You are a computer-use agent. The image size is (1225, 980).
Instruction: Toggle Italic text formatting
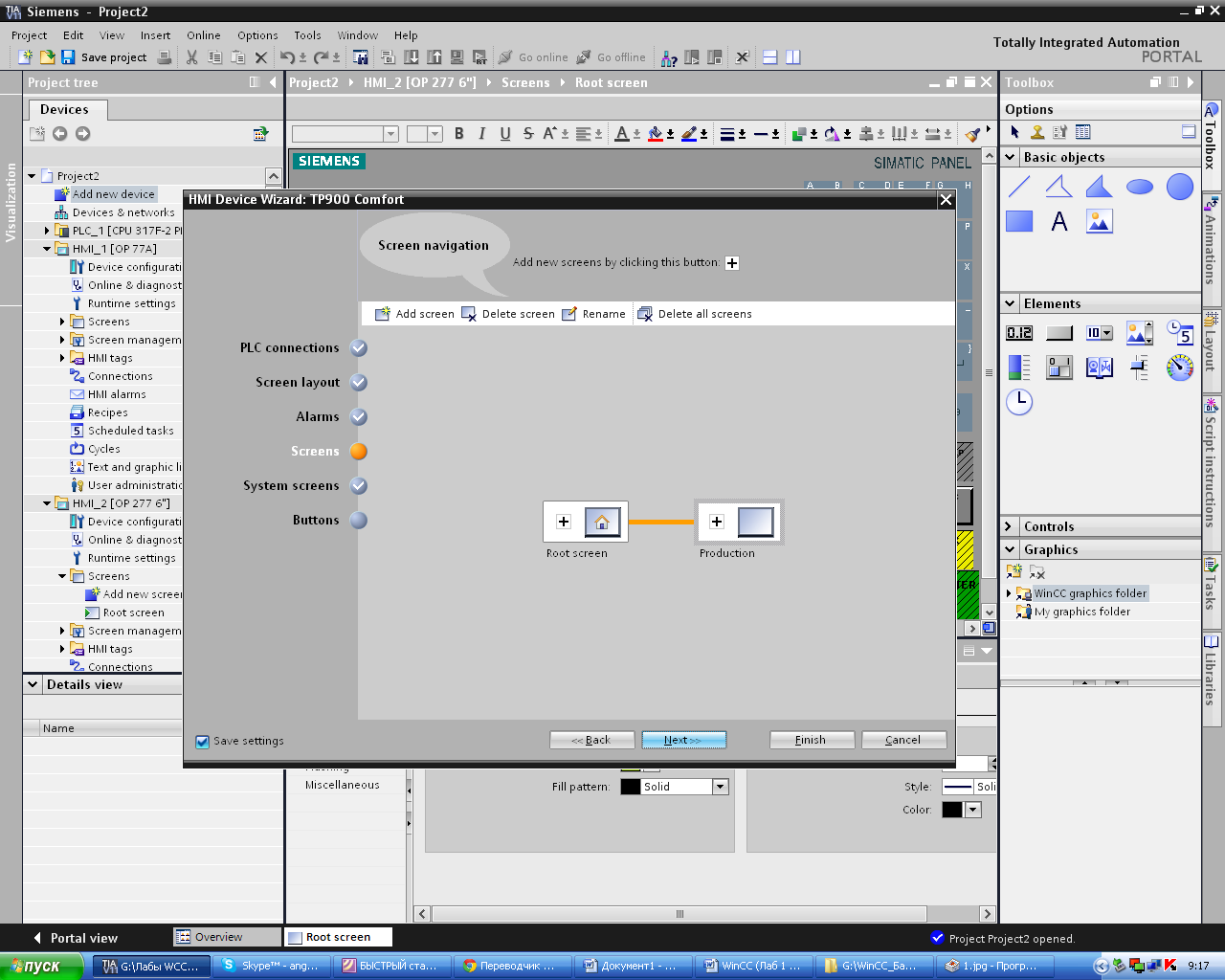coord(482,134)
